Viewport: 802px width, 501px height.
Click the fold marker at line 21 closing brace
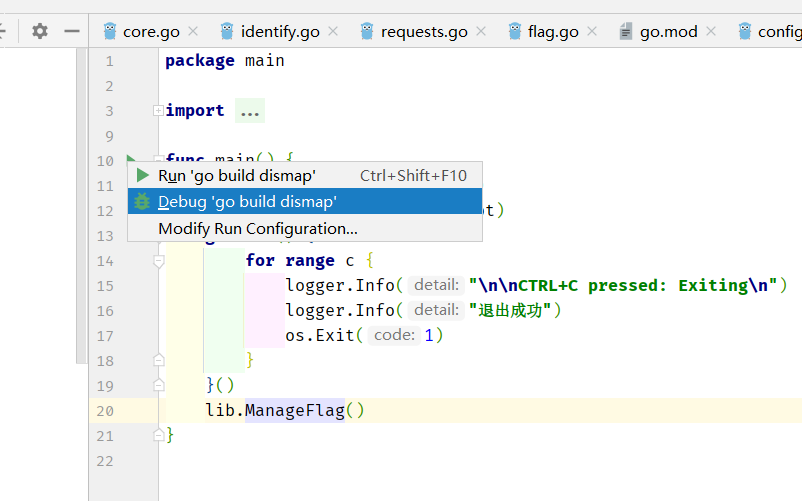pos(158,435)
